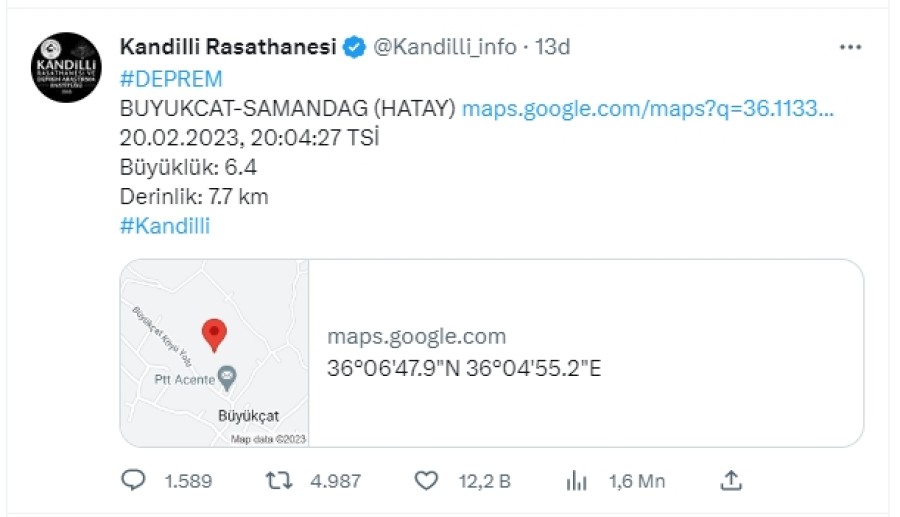View tweet analytics bar chart icon
The height and width of the screenshot is (517, 900).
[x=577, y=481]
